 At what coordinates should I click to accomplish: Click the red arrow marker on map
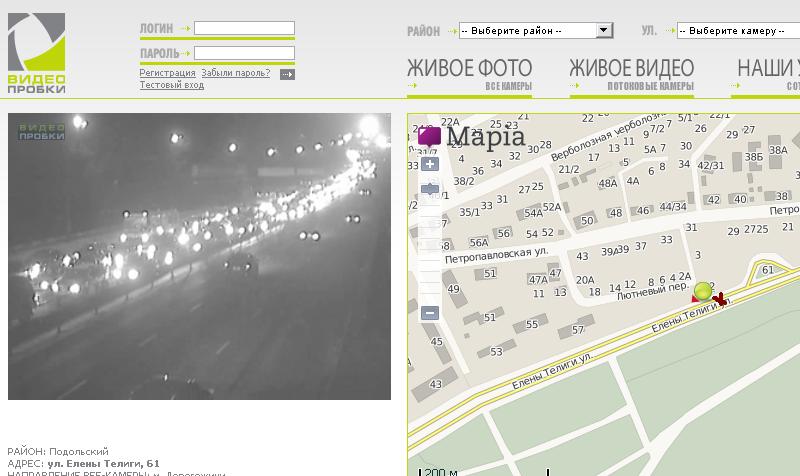click(x=720, y=297)
